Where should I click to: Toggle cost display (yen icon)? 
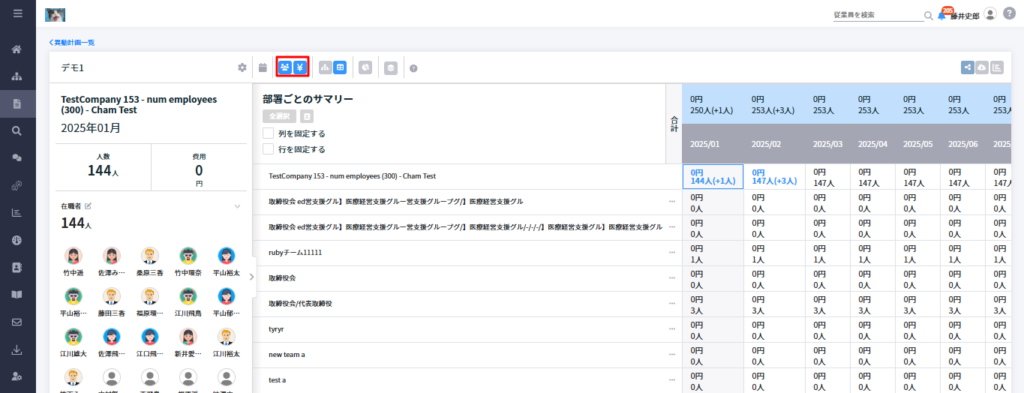(x=299, y=67)
